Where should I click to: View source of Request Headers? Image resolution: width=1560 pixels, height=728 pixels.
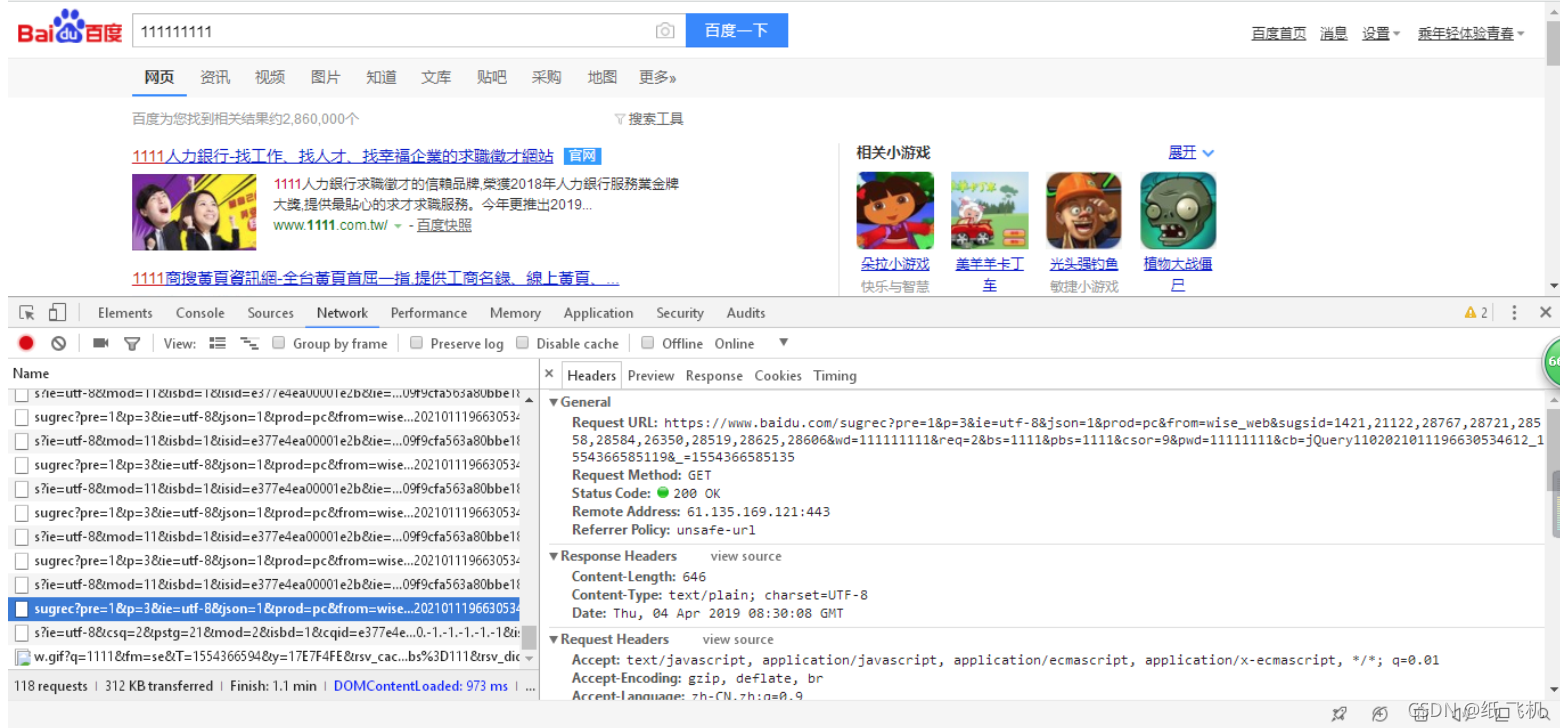[x=738, y=639]
